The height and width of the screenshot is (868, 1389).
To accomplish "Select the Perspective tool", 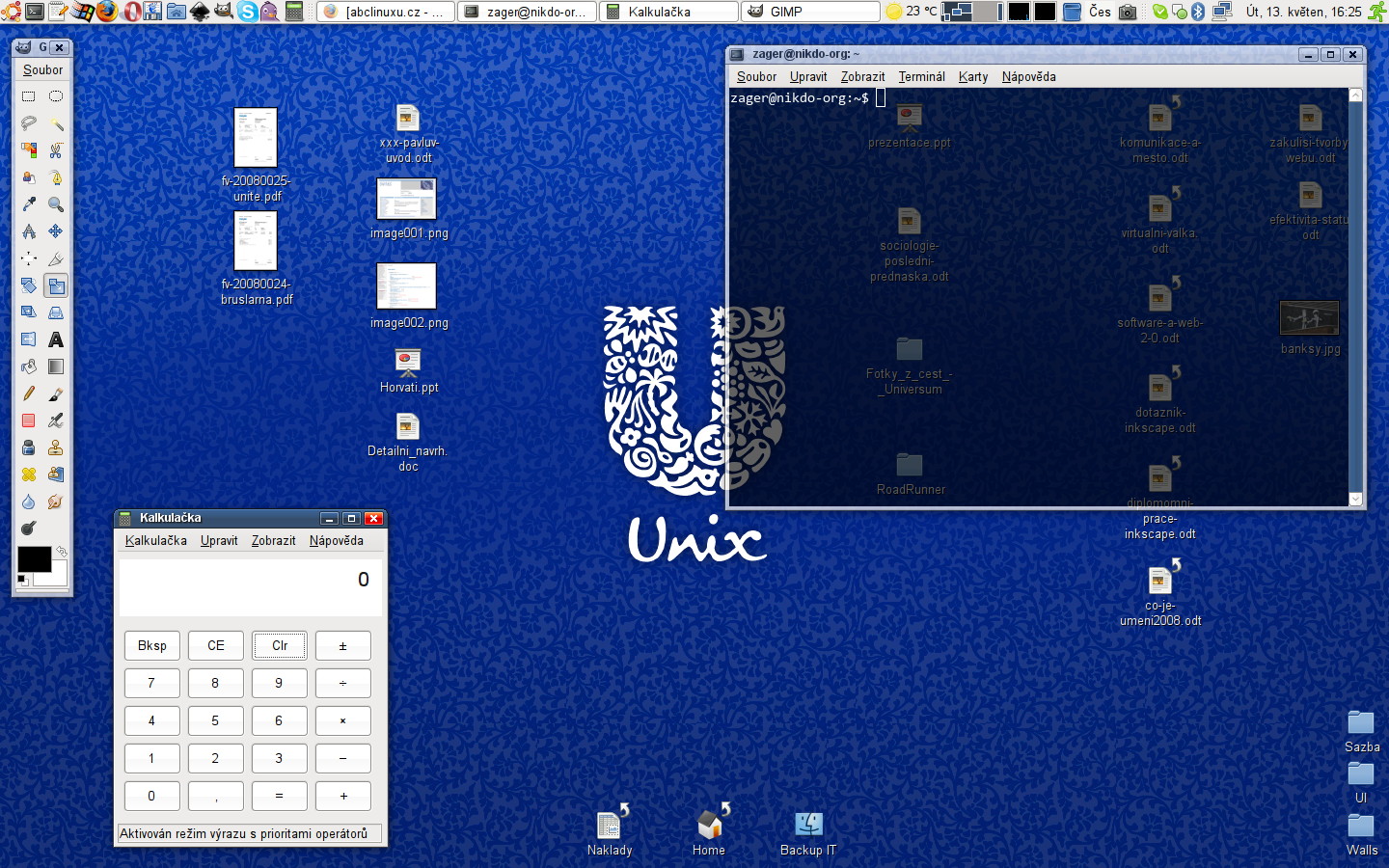I will 56,312.
